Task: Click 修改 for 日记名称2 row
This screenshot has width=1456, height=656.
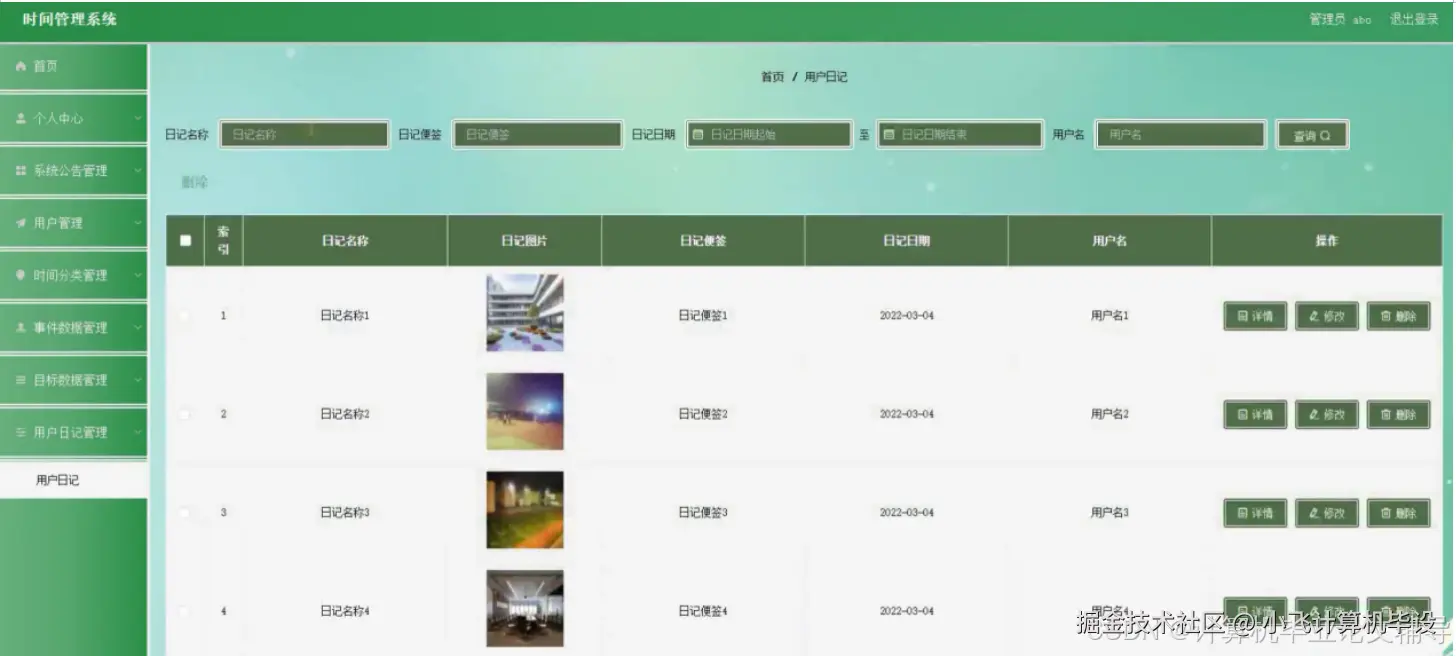Action: [1327, 414]
